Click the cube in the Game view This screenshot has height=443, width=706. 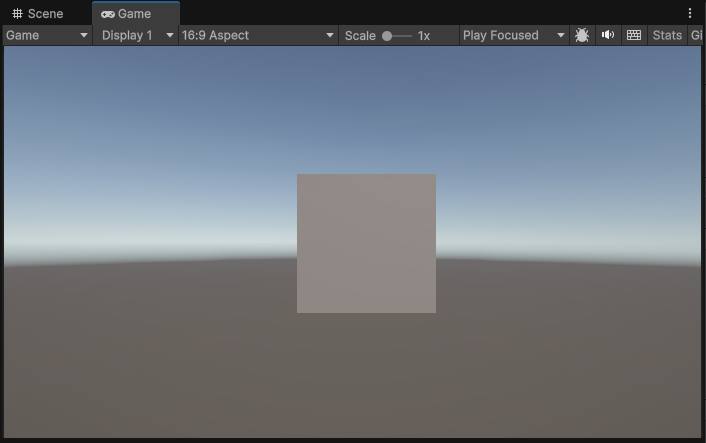[367, 244]
